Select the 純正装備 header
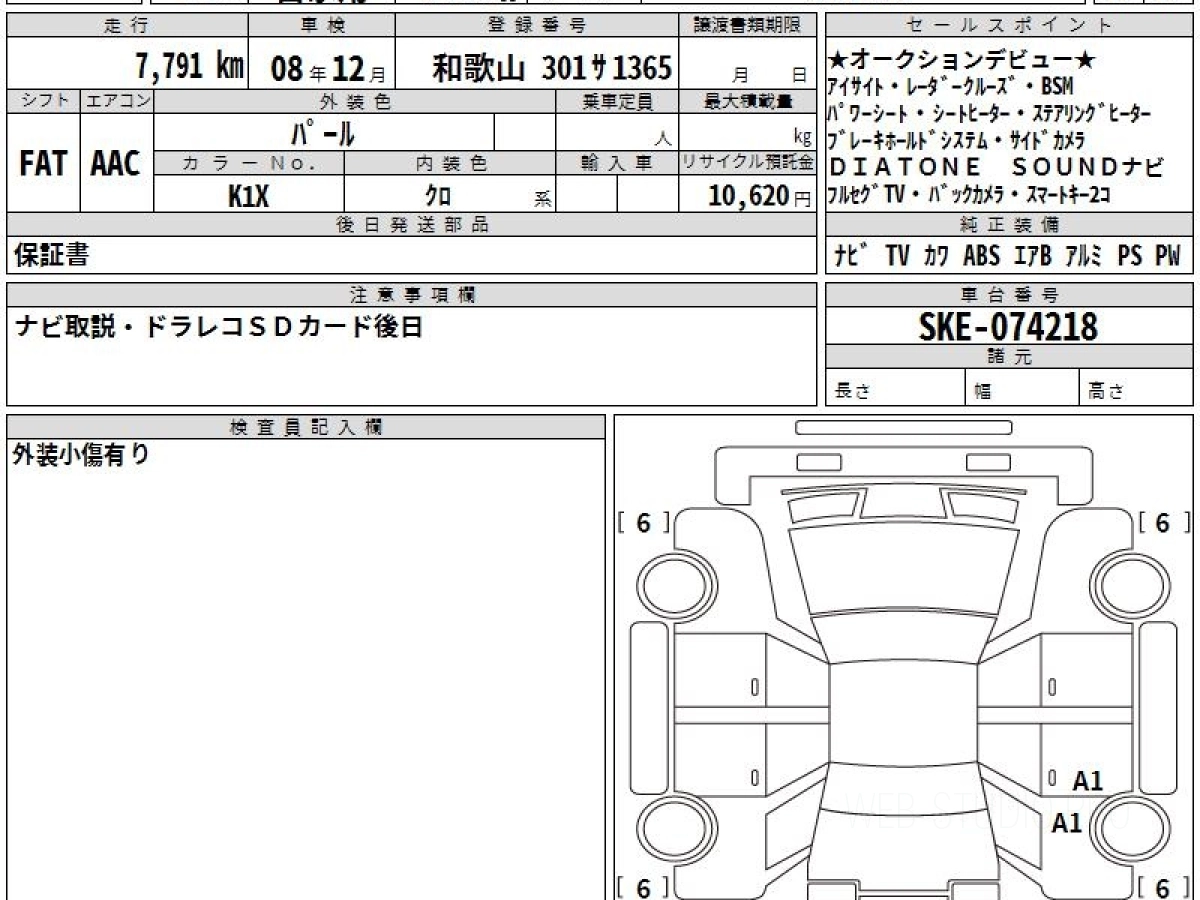 point(1009,225)
